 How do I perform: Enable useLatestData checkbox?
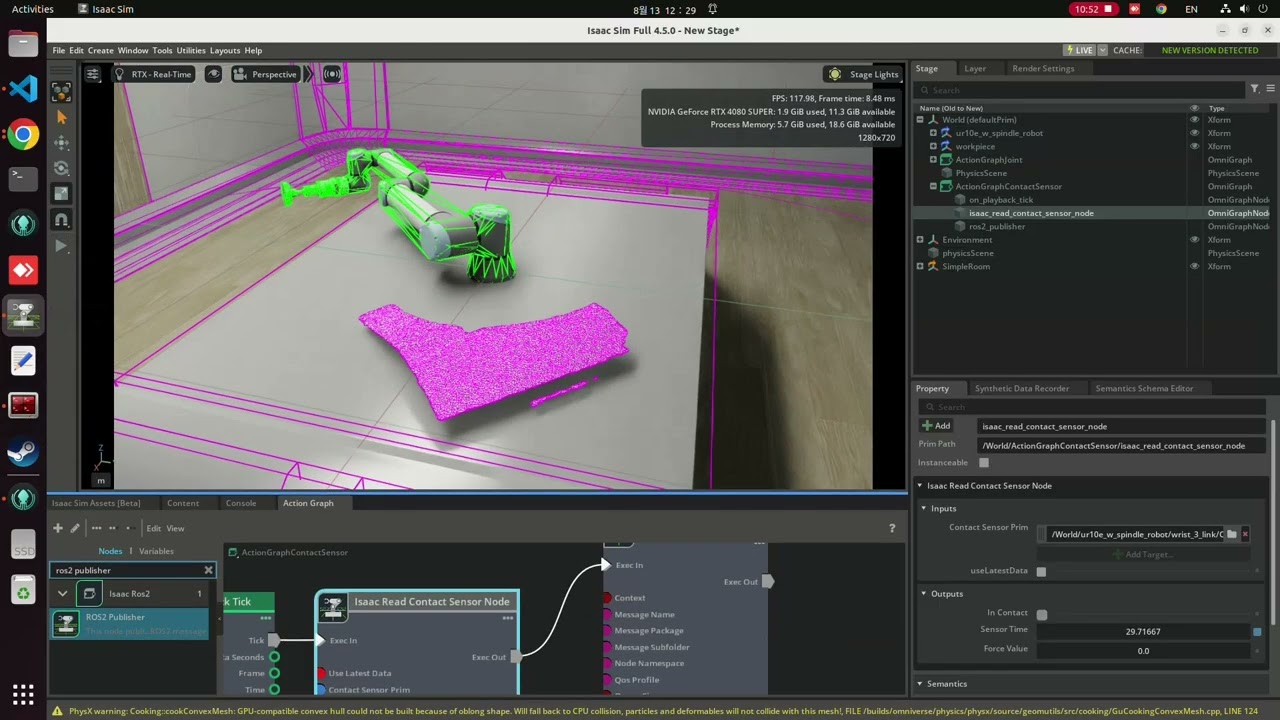click(1041, 571)
